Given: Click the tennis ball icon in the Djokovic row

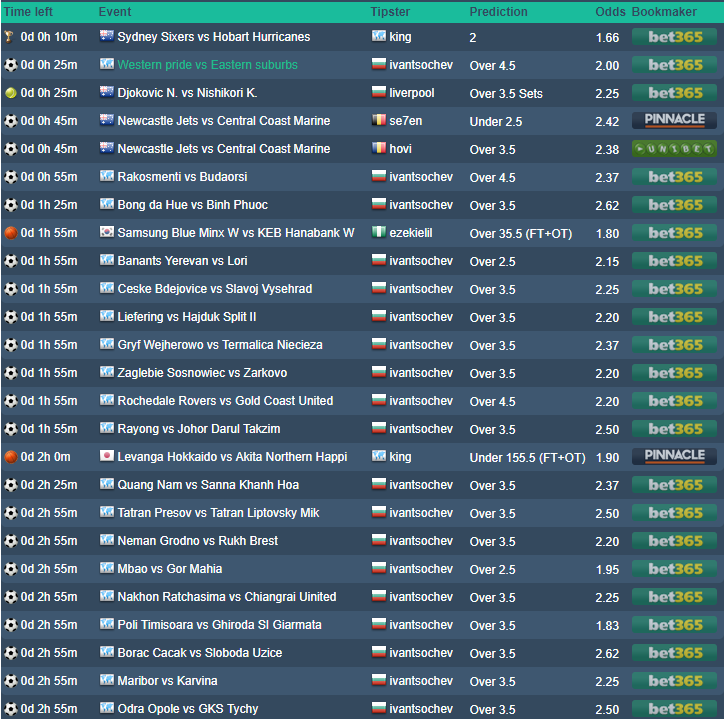Looking at the screenshot, I should tap(11, 93).
